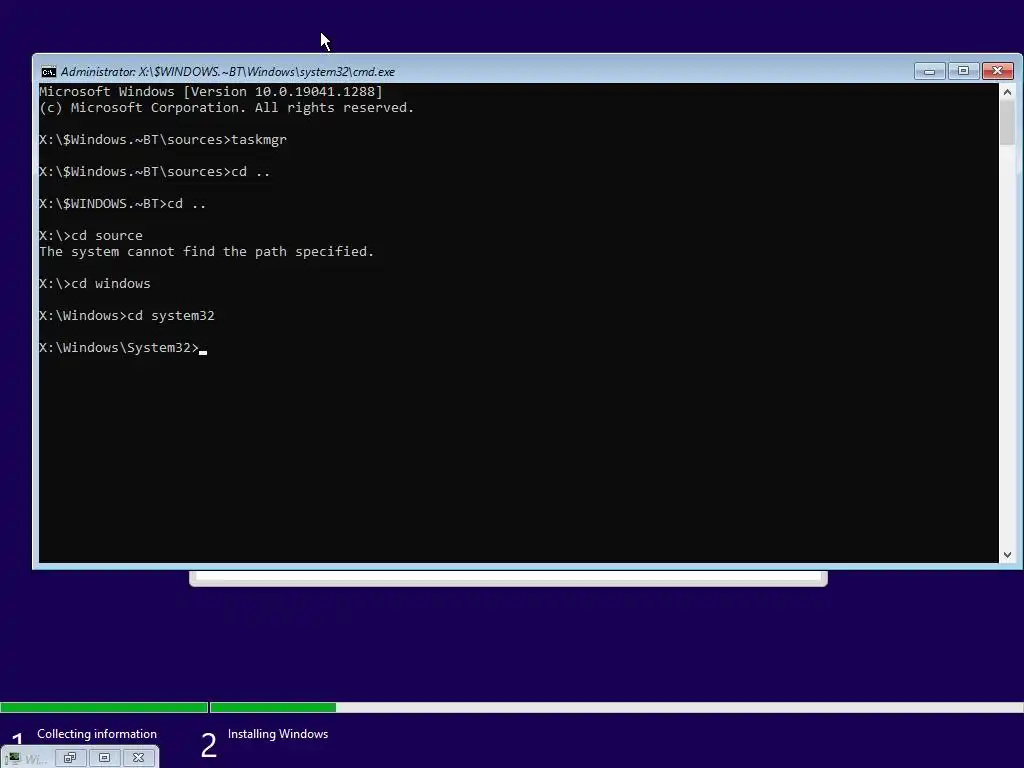
Task: Click the "X:\Windows>cd system32" line
Action: (127, 315)
